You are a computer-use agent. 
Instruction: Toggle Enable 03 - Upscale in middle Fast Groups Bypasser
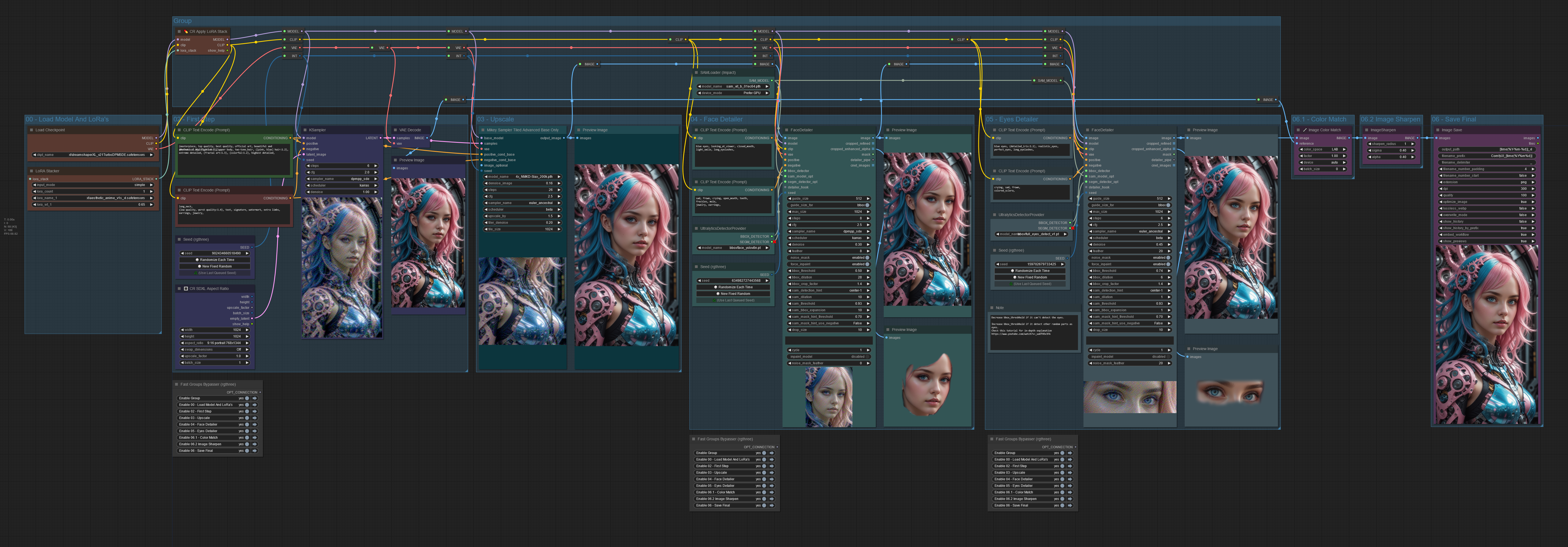tap(764, 473)
